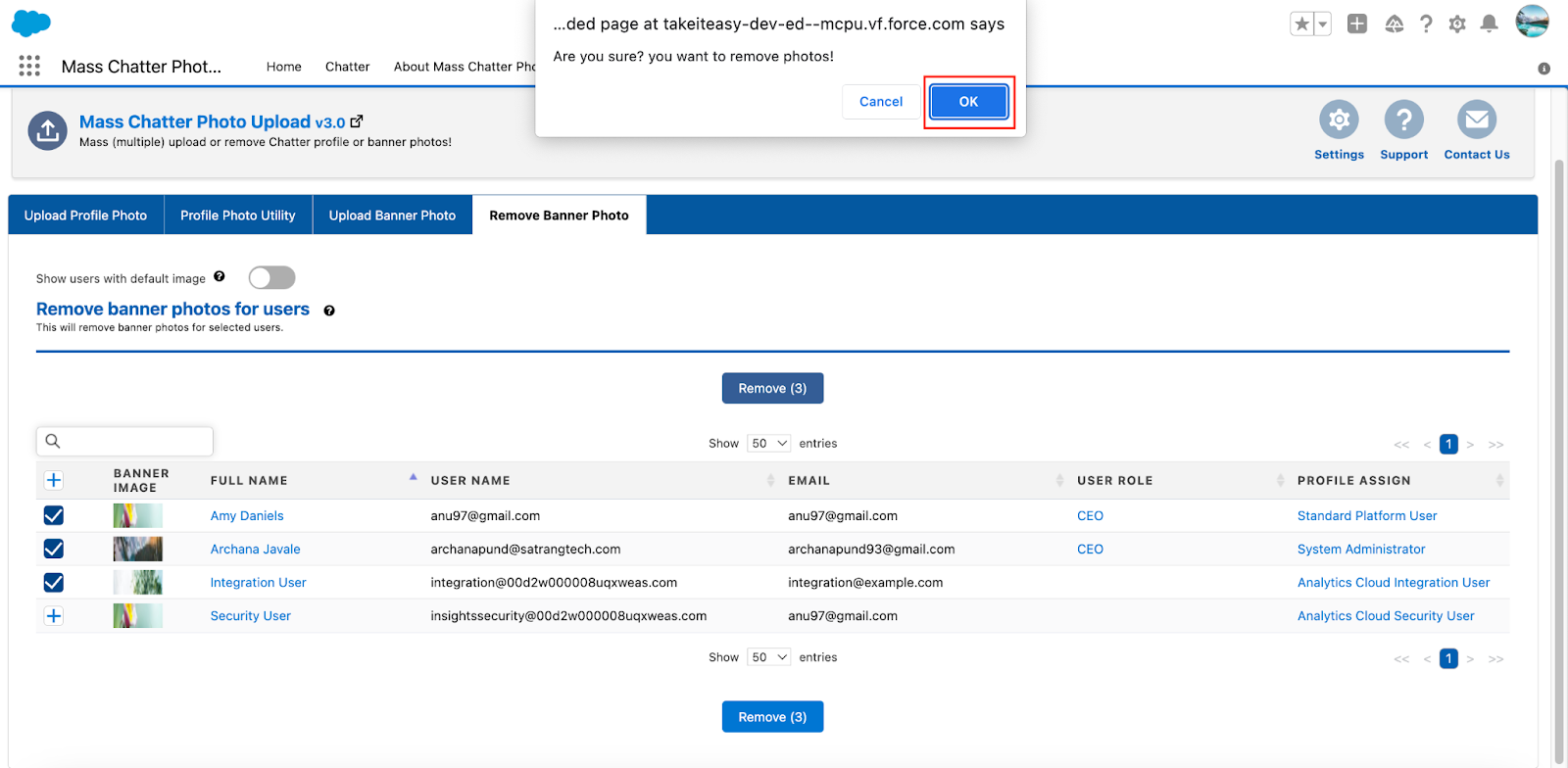Open Mass Chatter Photo Upload title link
Screen dimensions: 1568x768
coord(212,121)
